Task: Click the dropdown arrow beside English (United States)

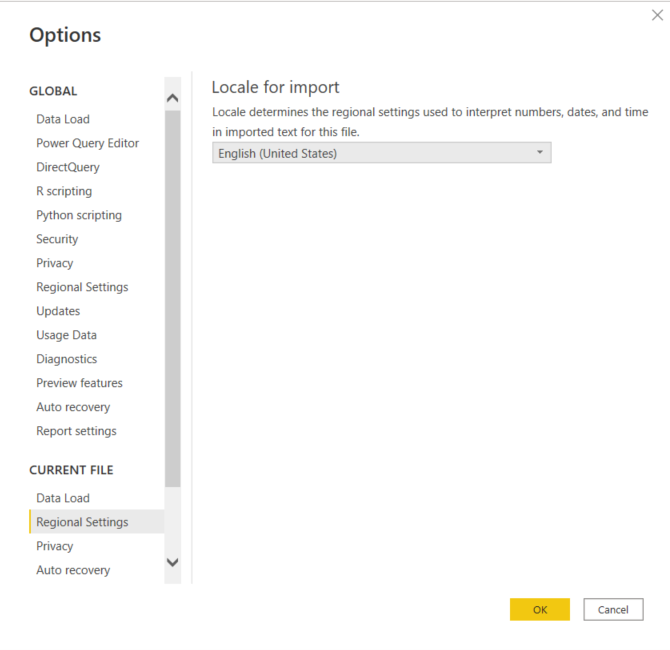Action: coord(540,153)
